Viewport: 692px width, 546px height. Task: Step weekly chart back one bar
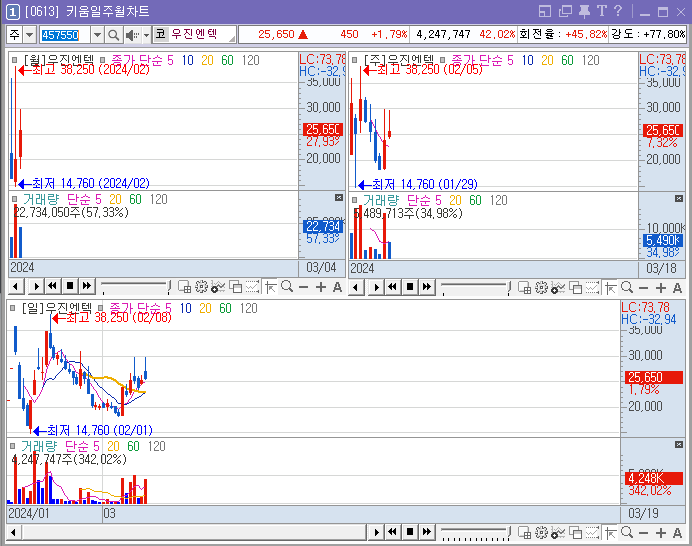(x=356, y=288)
